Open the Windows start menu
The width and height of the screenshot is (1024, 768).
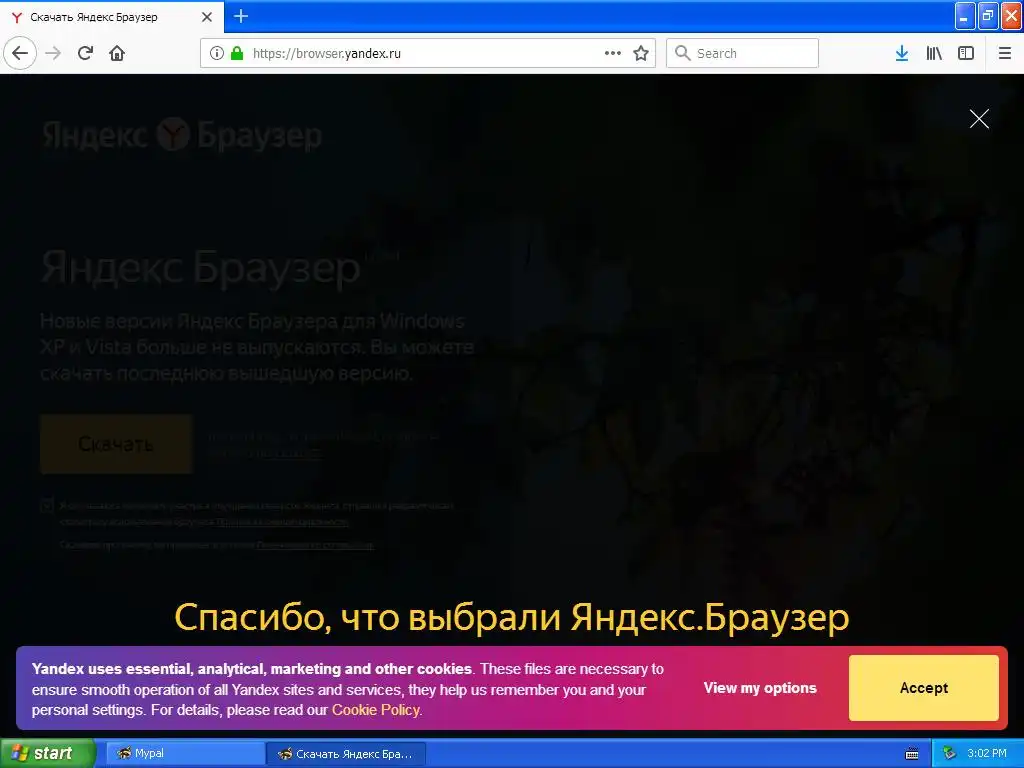coord(48,753)
